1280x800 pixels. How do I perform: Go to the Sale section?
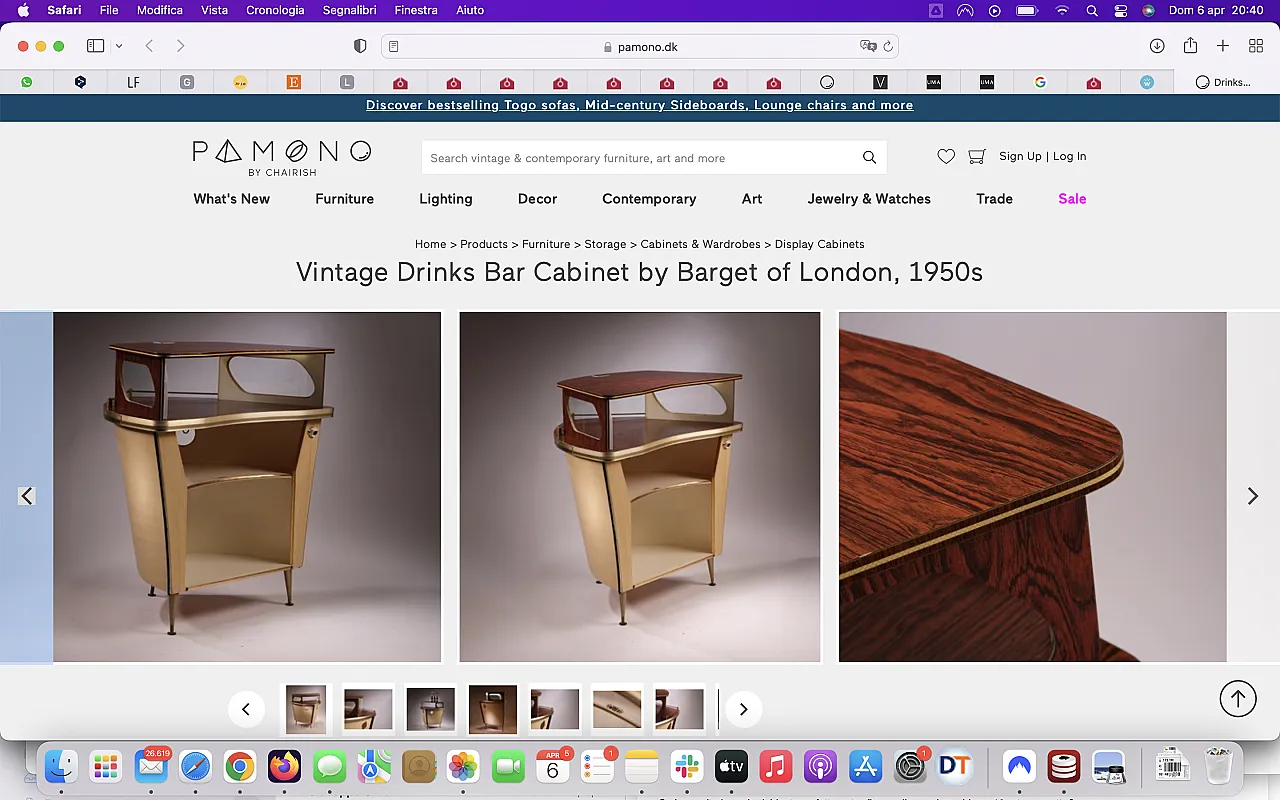click(1072, 199)
